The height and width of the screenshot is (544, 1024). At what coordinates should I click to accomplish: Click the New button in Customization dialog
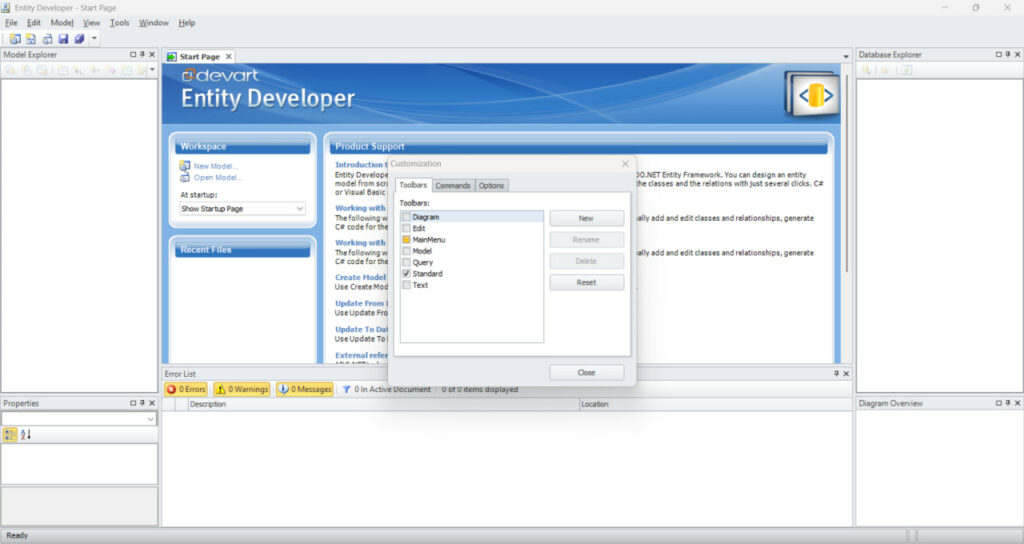click(586, 218)
